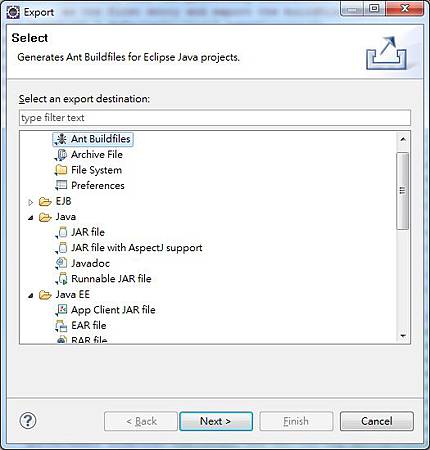The image size is (430, 450).
Task: Expand the EJB folder node
Action: coord(31,202)
